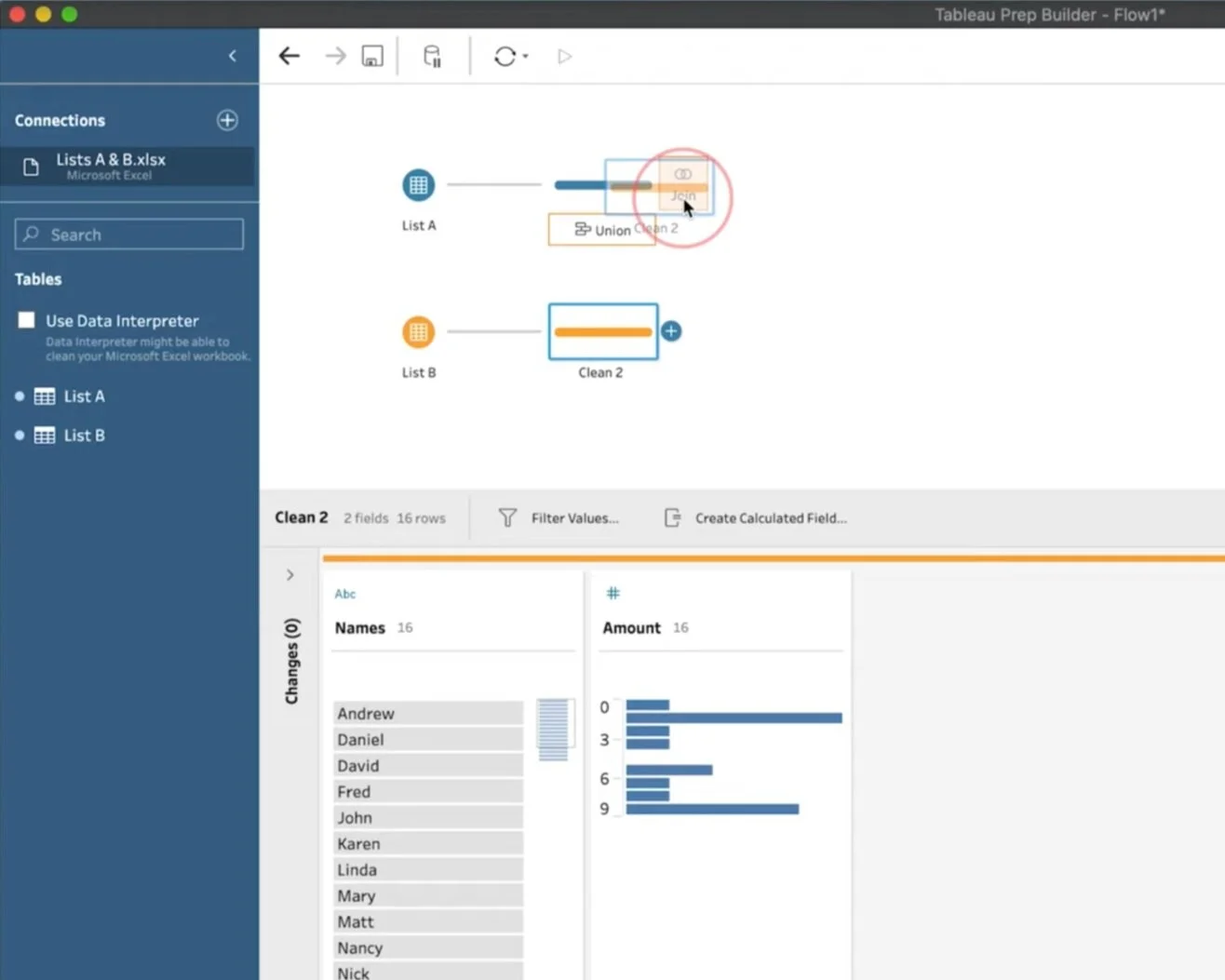
Task: Click the List A input step icon
Action: [419, 184]
